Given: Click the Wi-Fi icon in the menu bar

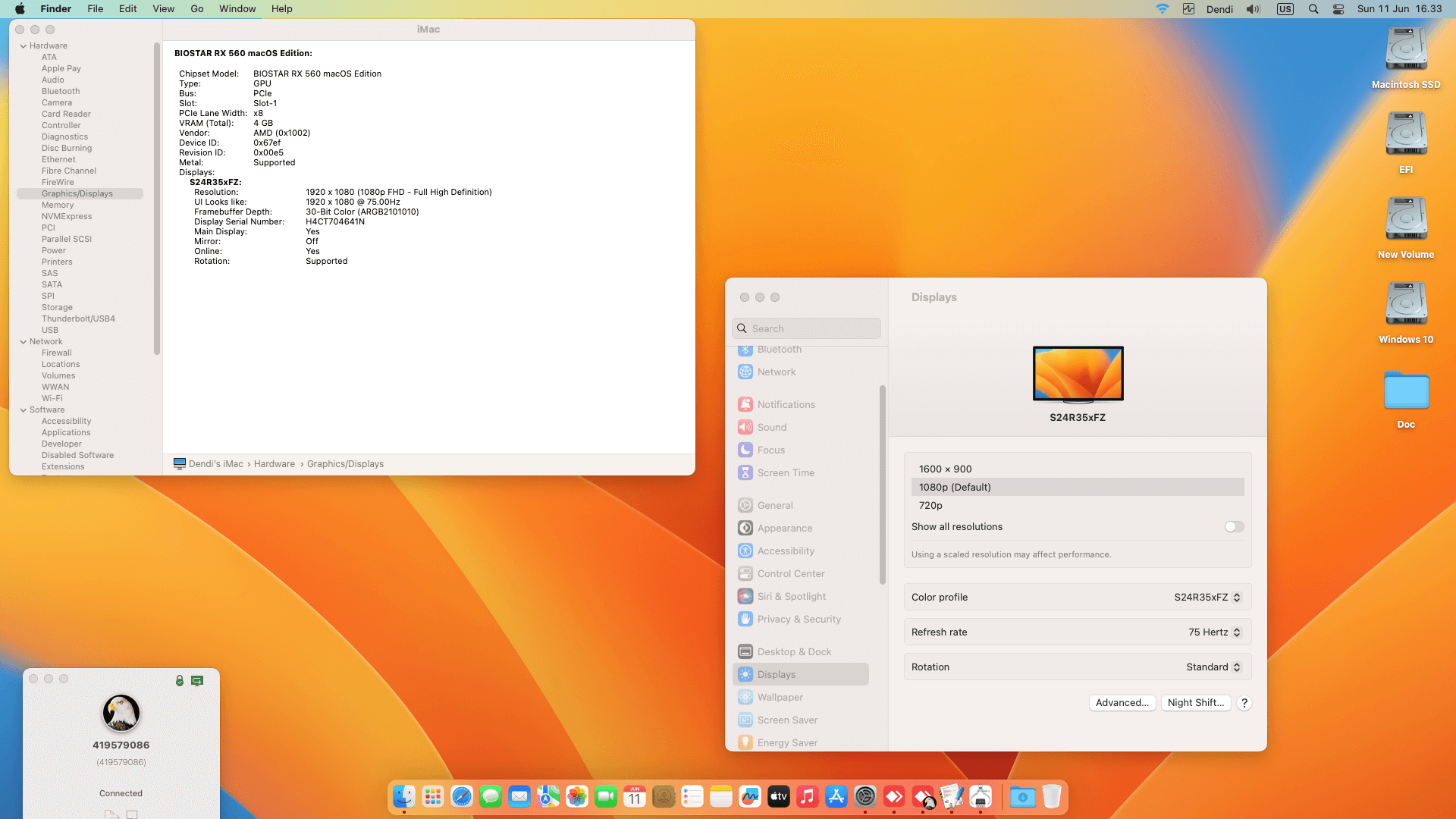Looking at the screenshot, I should tap(1163, 9).
